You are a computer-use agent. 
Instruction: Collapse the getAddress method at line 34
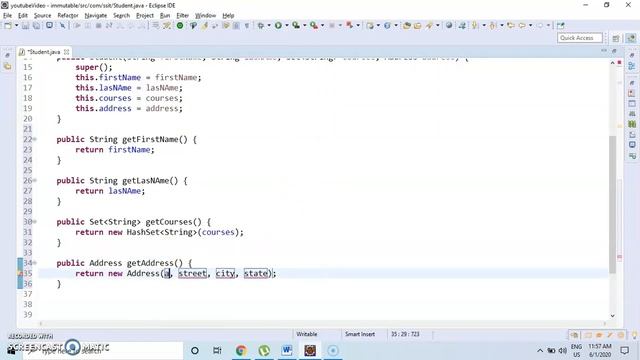[35, 263]
